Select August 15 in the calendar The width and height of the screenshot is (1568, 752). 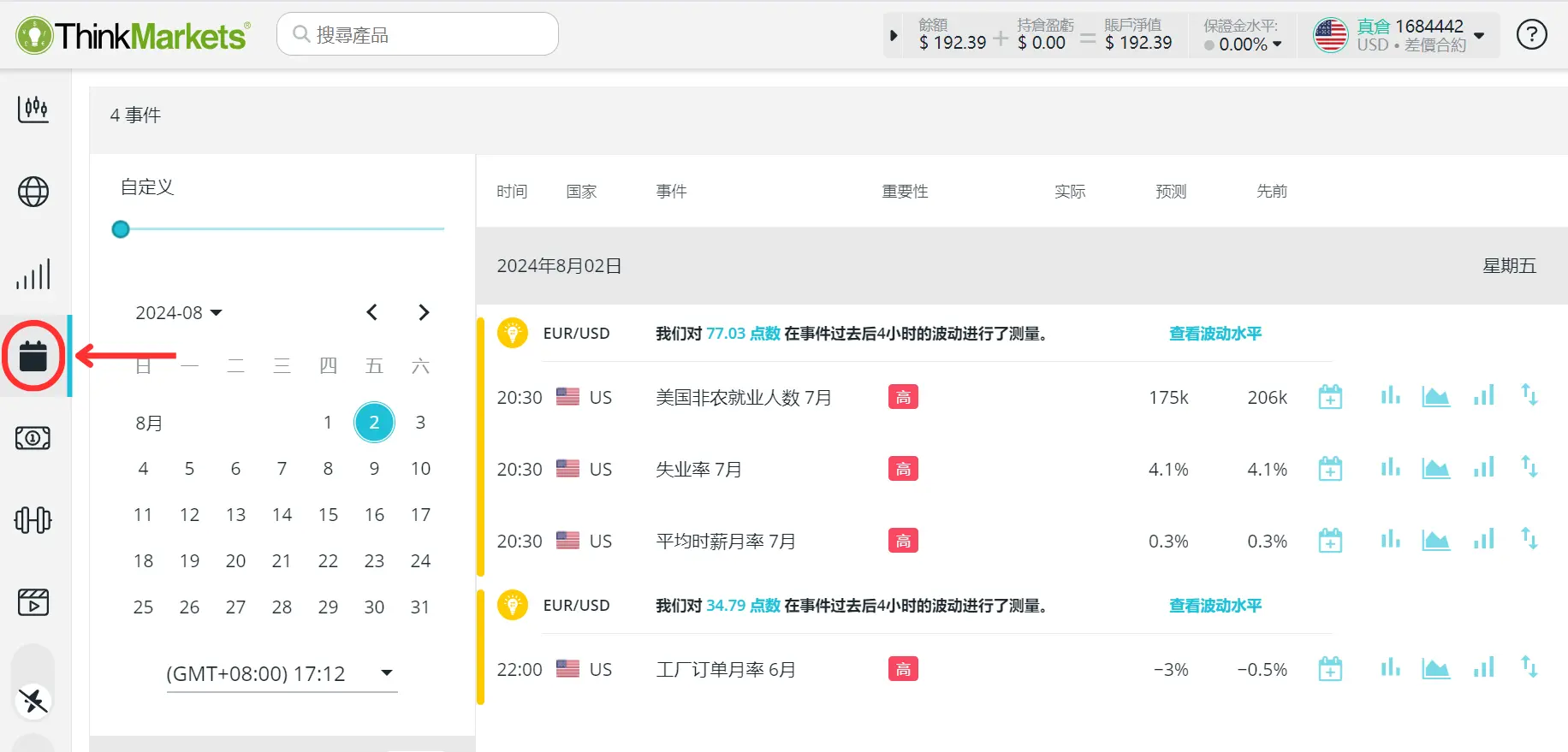point(328,515)
